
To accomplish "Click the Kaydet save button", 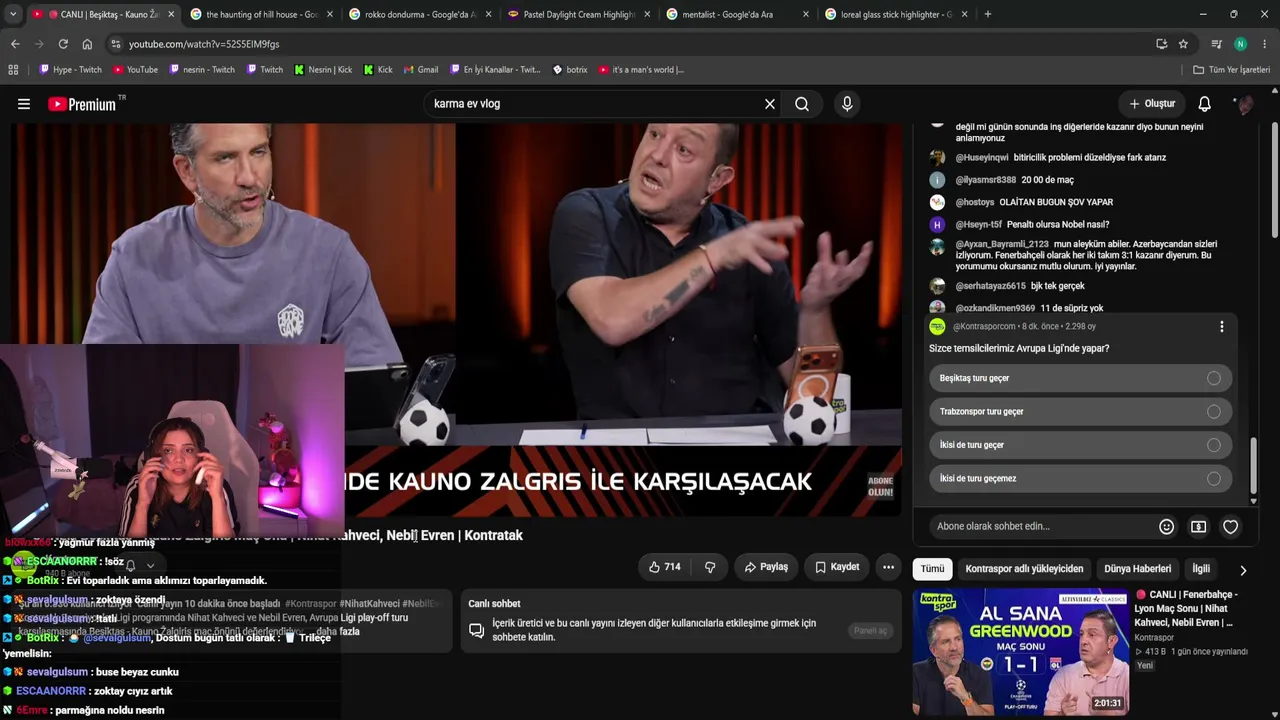I will (837, 567).
